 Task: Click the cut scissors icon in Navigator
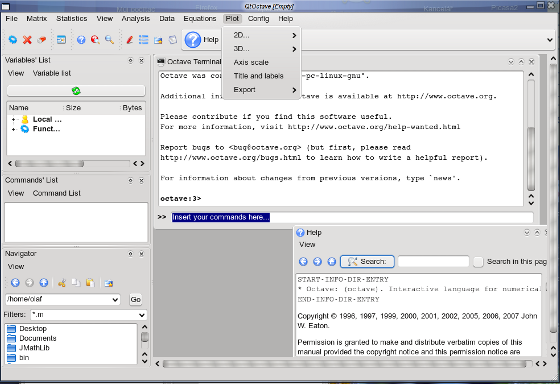(x=62, y=283)
